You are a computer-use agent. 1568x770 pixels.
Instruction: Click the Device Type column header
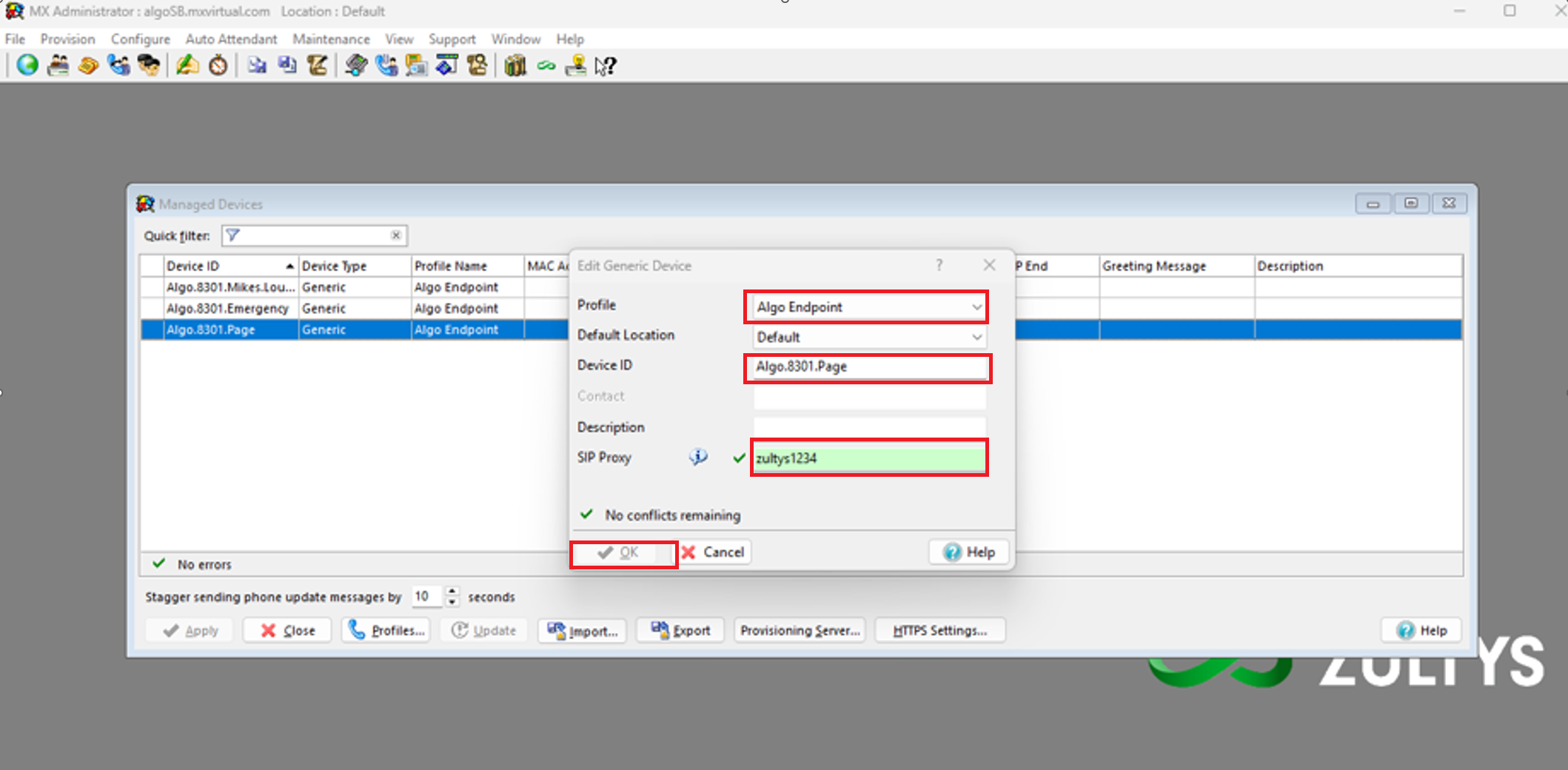[355, 266]
